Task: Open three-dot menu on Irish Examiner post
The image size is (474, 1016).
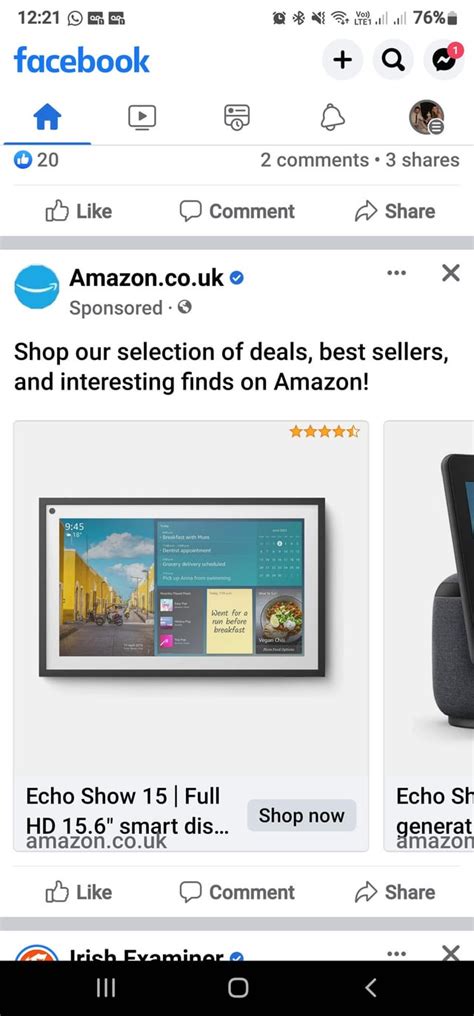Action: pyautogui.click(x=396, y=953)
